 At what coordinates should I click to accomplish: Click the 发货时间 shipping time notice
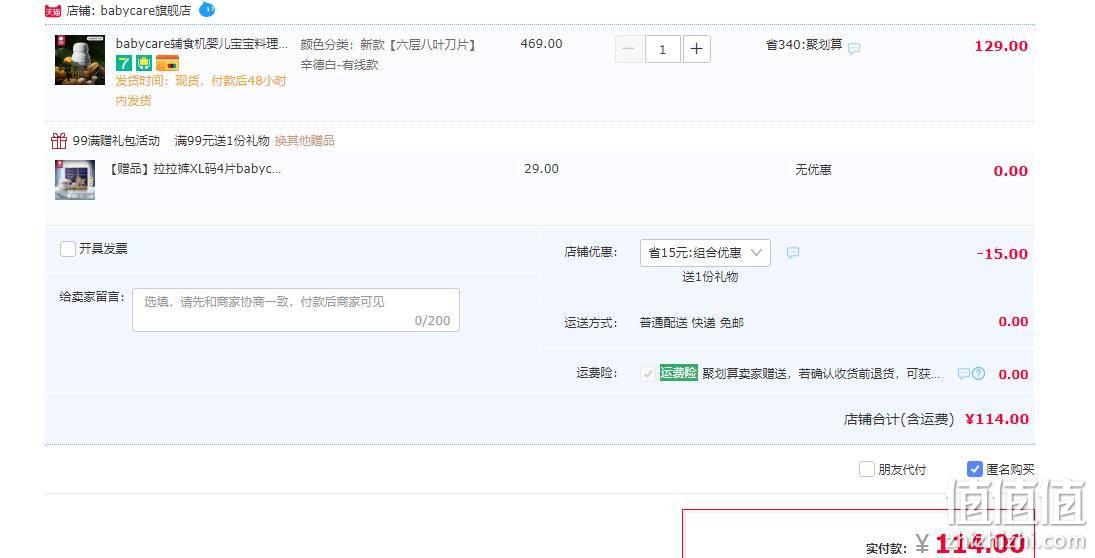201,91
